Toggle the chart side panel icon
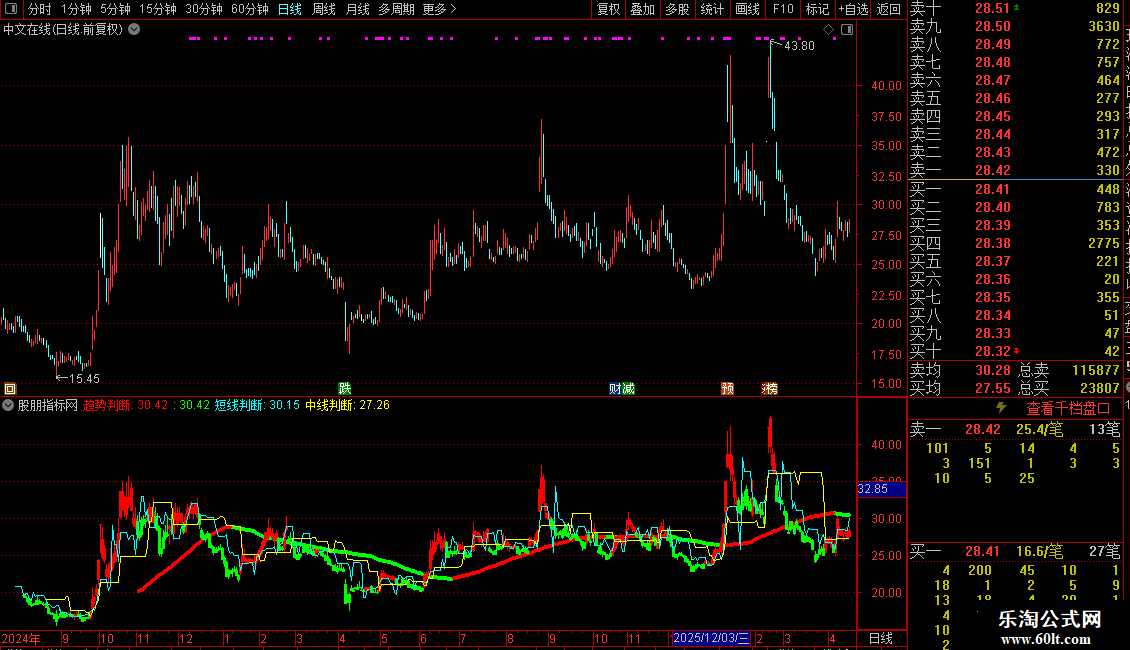 [847, 30]
